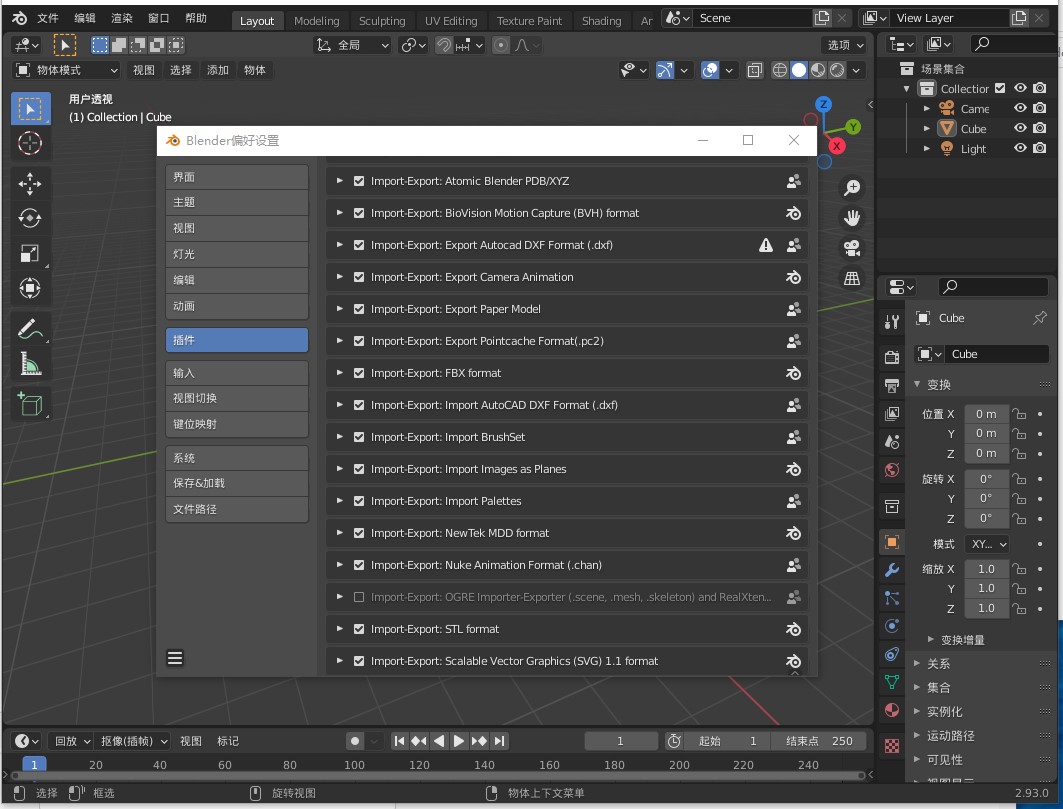The height and width of the screenshot is (809, 1063).
Task: Open the Material properties tab
Action: click(891, 710)
